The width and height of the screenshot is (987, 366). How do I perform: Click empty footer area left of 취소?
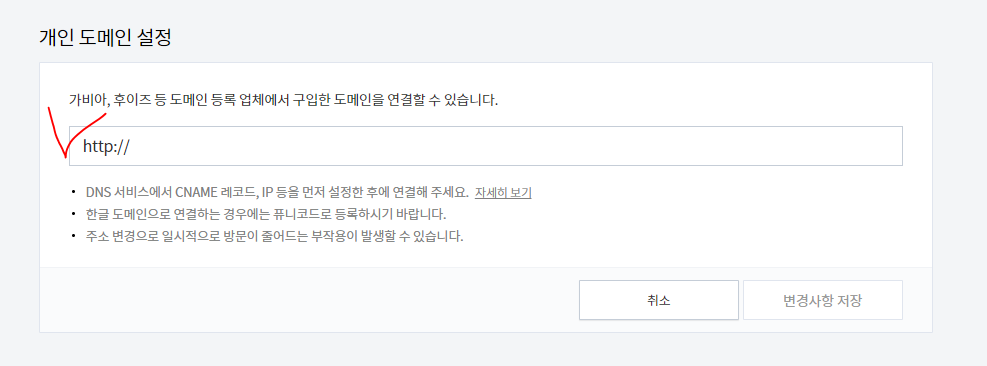(308, 300)
